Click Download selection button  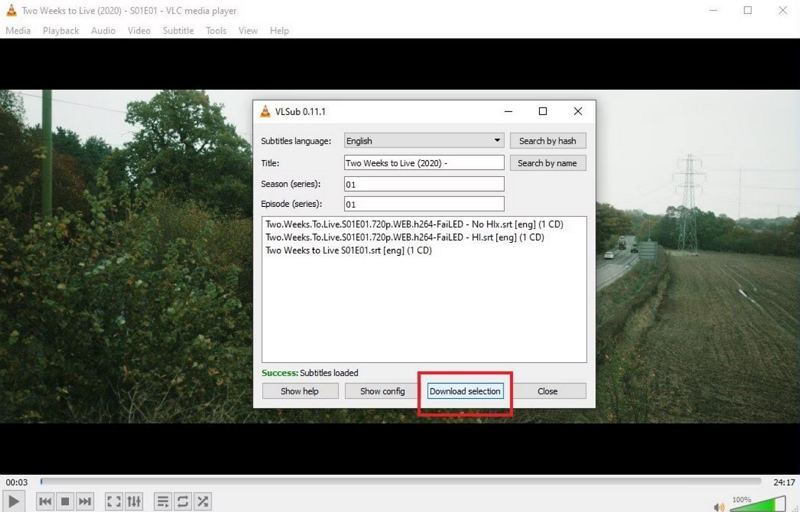[x=465, y=391]
